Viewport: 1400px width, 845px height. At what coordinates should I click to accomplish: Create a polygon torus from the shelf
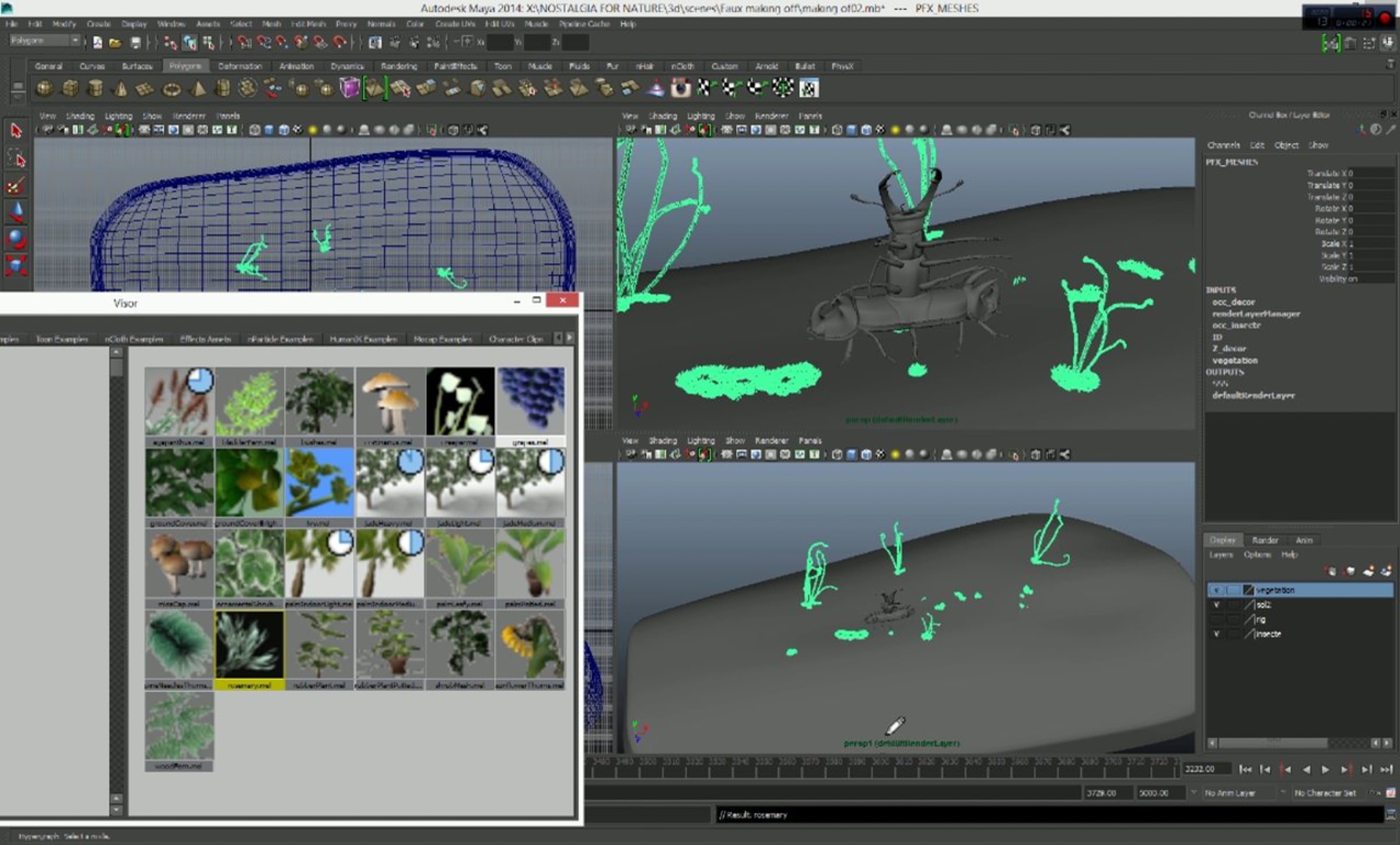pos(171,89)
